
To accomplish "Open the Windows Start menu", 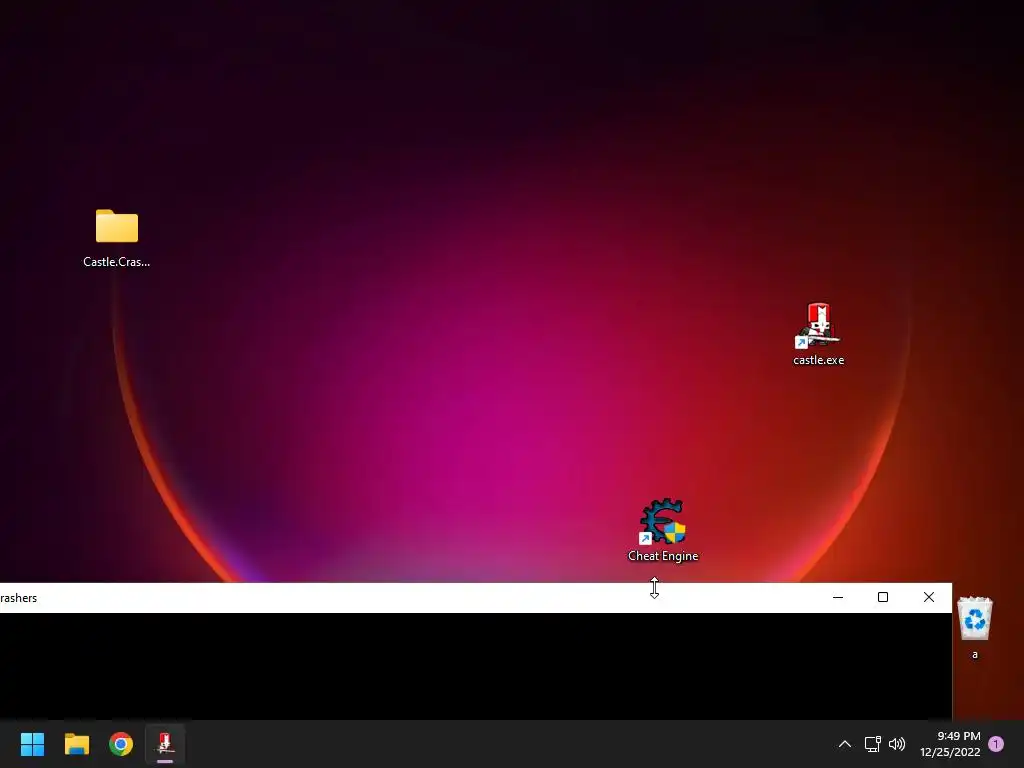I will [32, 744].
